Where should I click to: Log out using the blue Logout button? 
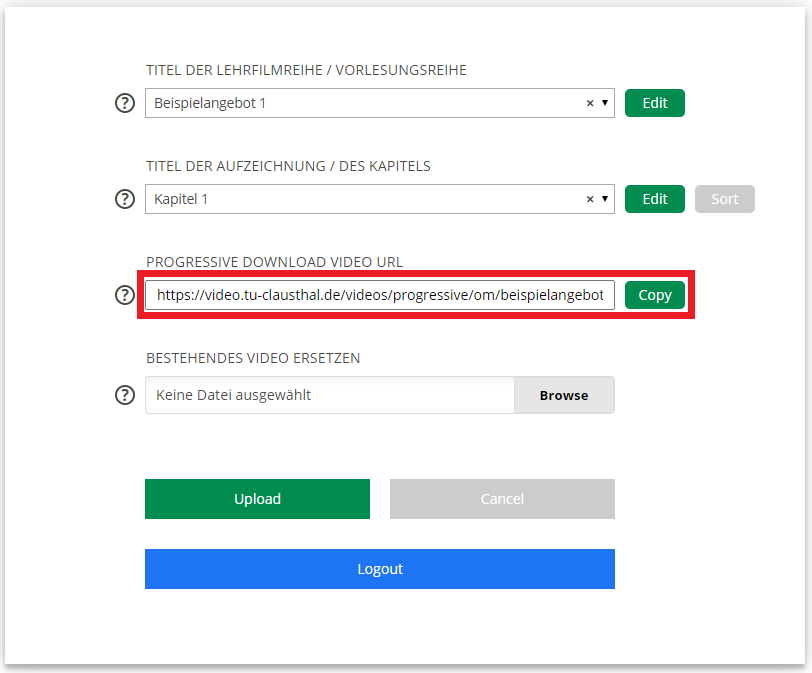pos(380,569)
